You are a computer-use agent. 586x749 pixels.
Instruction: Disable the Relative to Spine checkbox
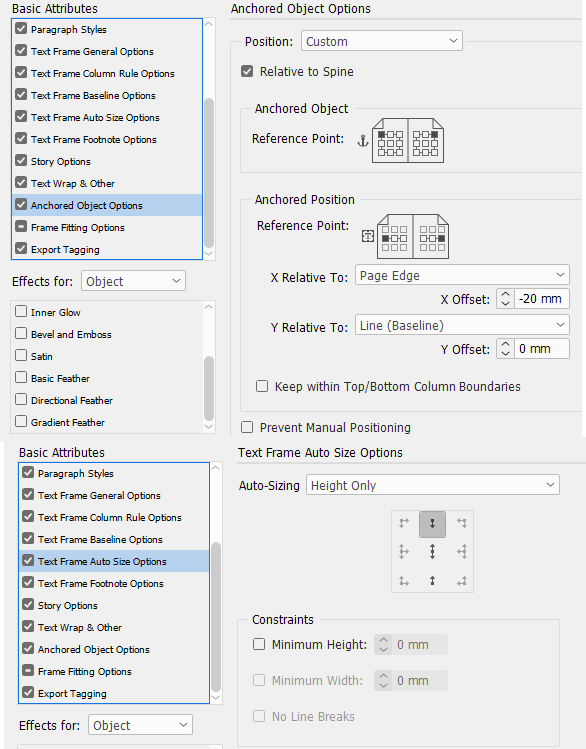pos(247,72)
